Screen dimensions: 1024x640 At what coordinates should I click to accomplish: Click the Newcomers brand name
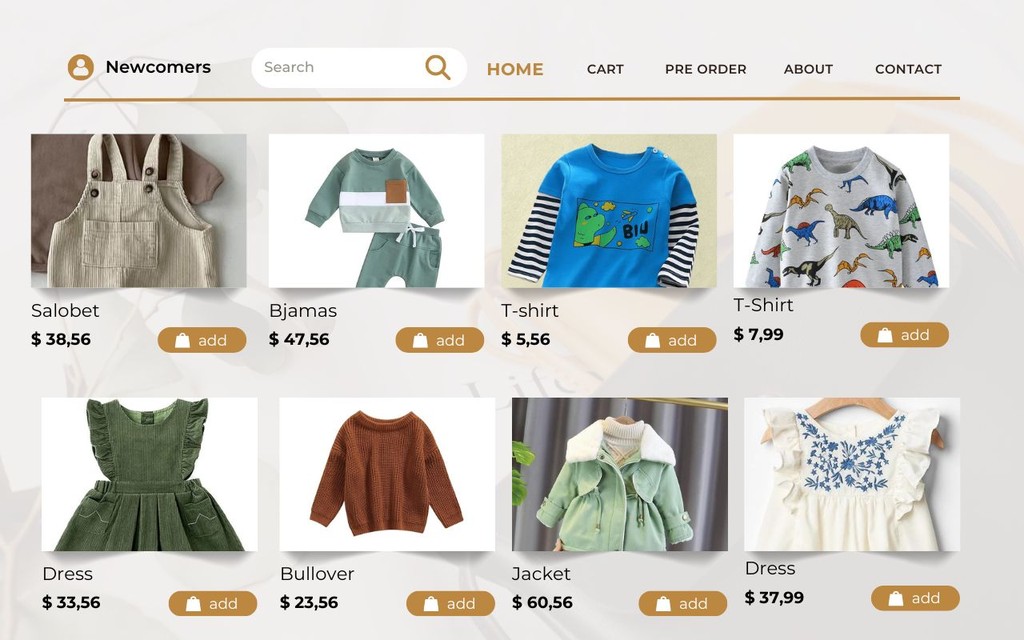click(x=158, y=67)
